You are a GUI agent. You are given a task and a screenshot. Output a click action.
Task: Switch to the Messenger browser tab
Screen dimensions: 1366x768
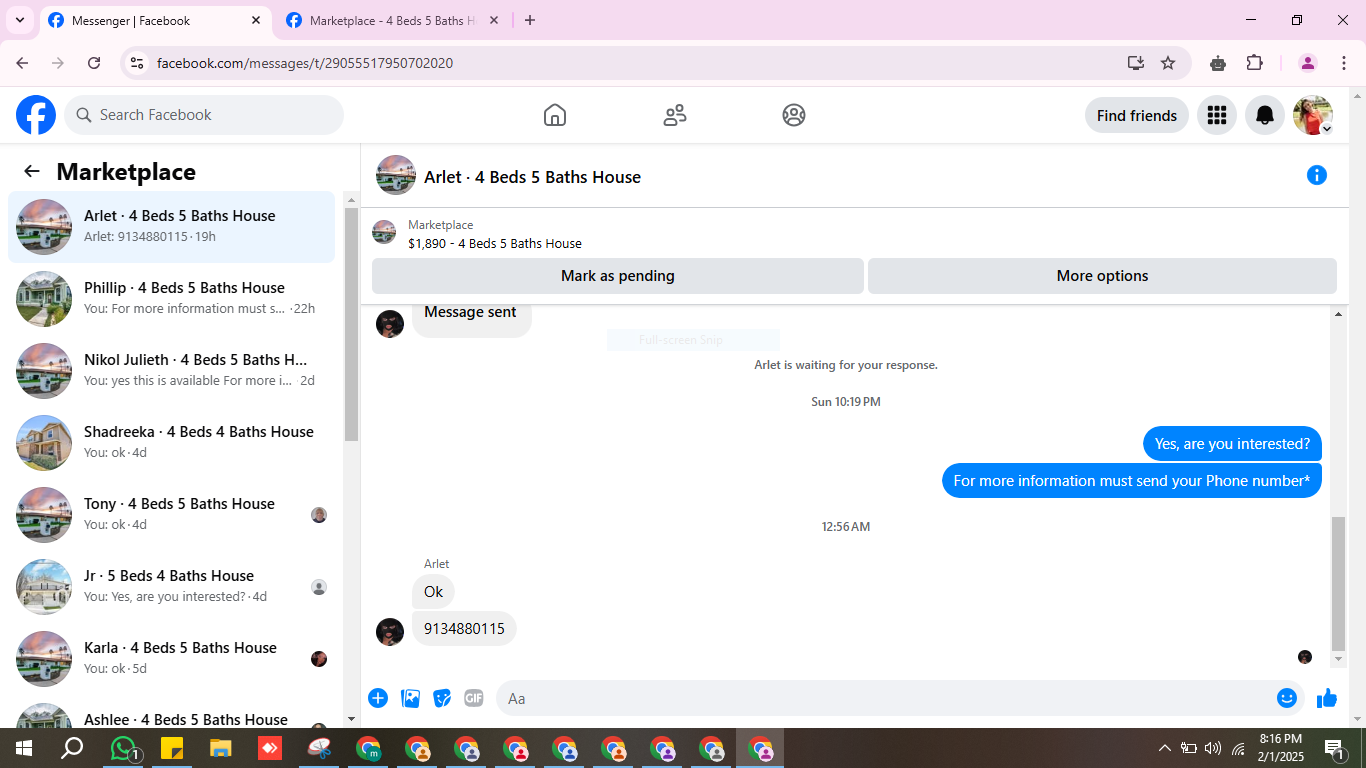(x=155, y=20)
